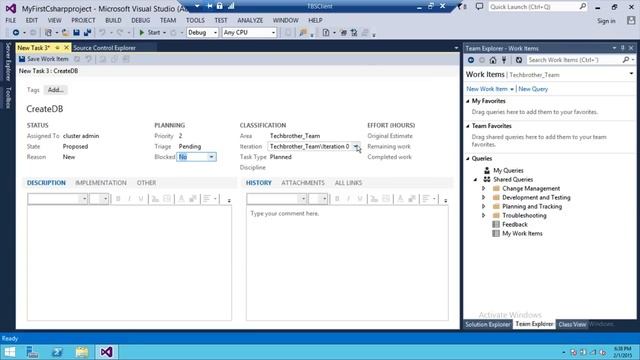
Task: Click the Sign in link
Action: pyautogui.click(x=606, y=21)
